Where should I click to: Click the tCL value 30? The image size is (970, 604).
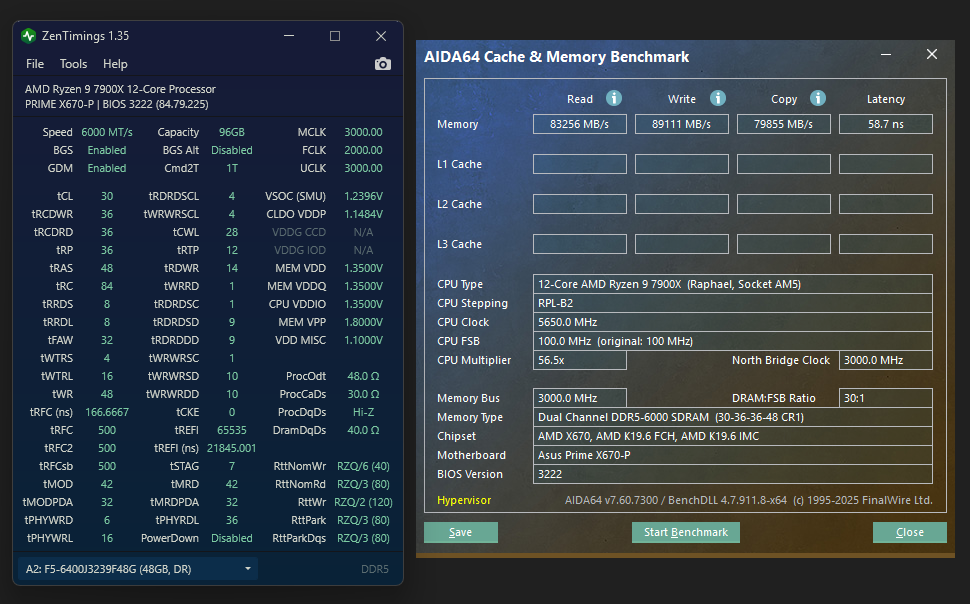coord(107,196)
